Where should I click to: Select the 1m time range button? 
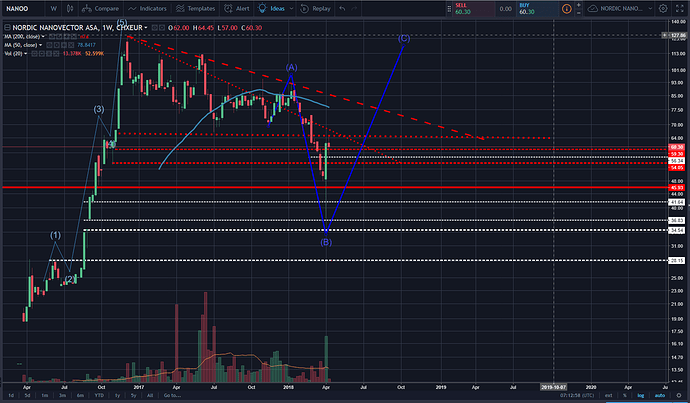[x=44, y=395]
